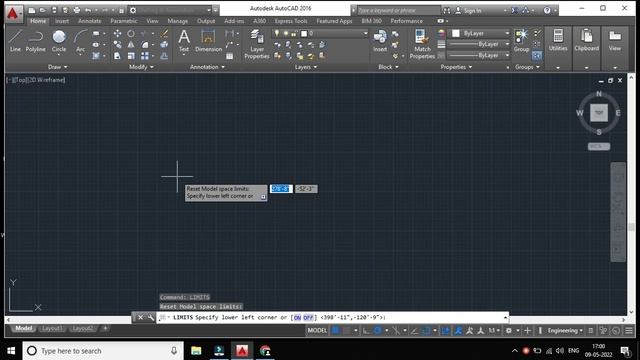Open the Express Tools tab
This screenshot has height=360, width=640.
[291, 21]
